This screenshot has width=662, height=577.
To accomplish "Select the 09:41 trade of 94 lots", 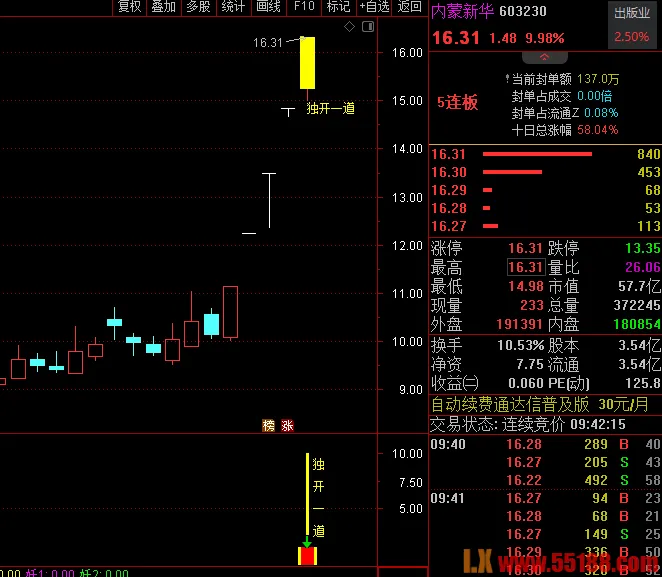I will point(545,498).
